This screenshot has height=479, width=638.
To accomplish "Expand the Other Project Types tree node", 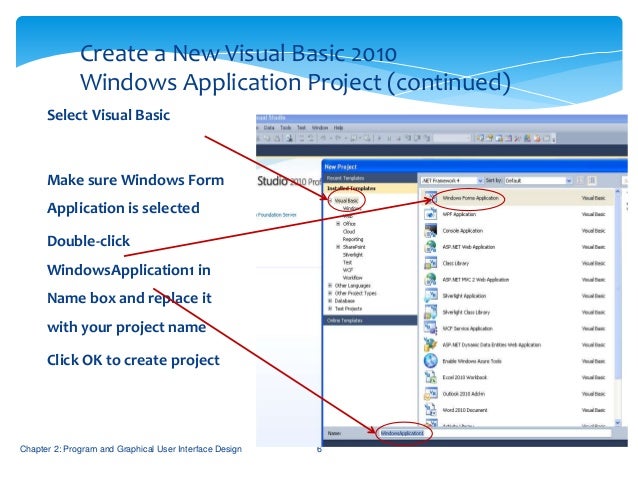I will coord(330,293).
